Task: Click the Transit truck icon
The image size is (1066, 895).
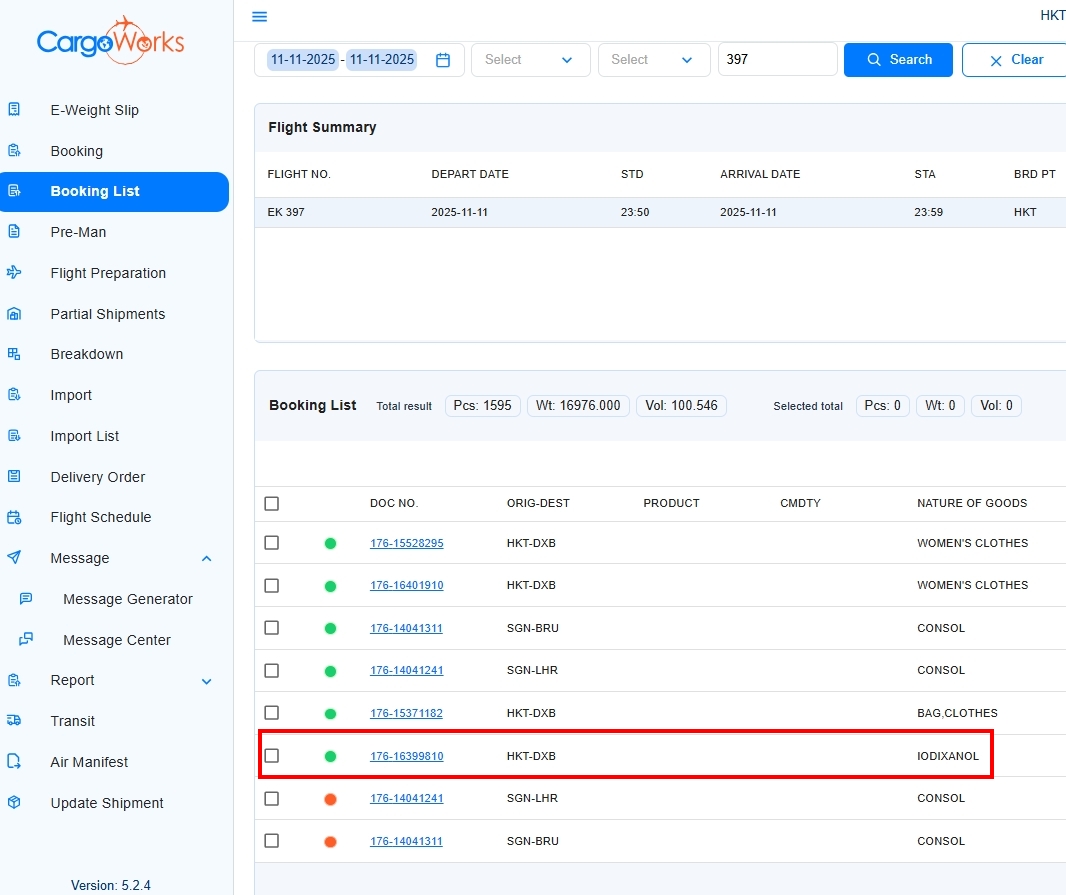Action: [x=14, y=721]
